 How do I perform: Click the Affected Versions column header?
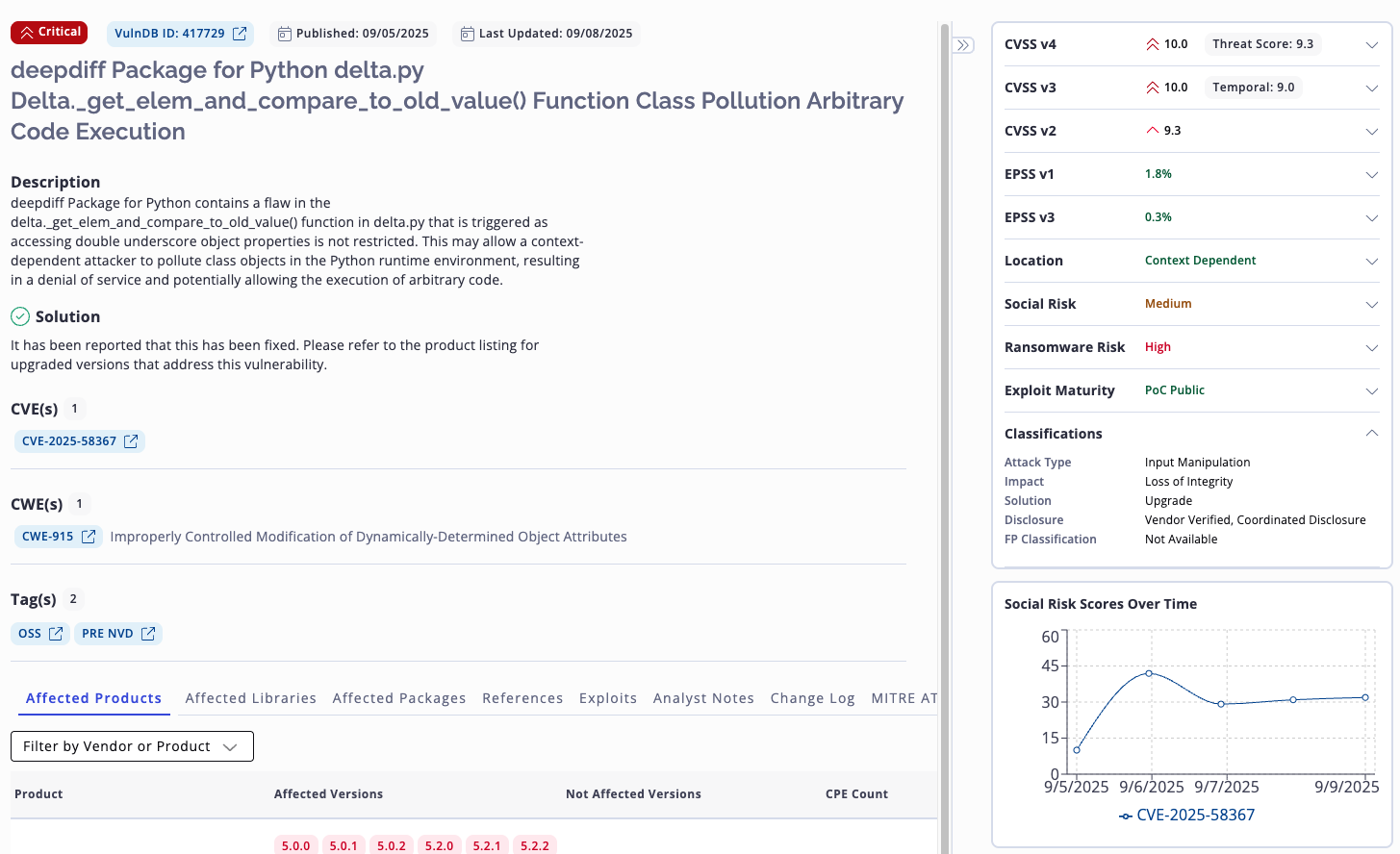(328, 794)
